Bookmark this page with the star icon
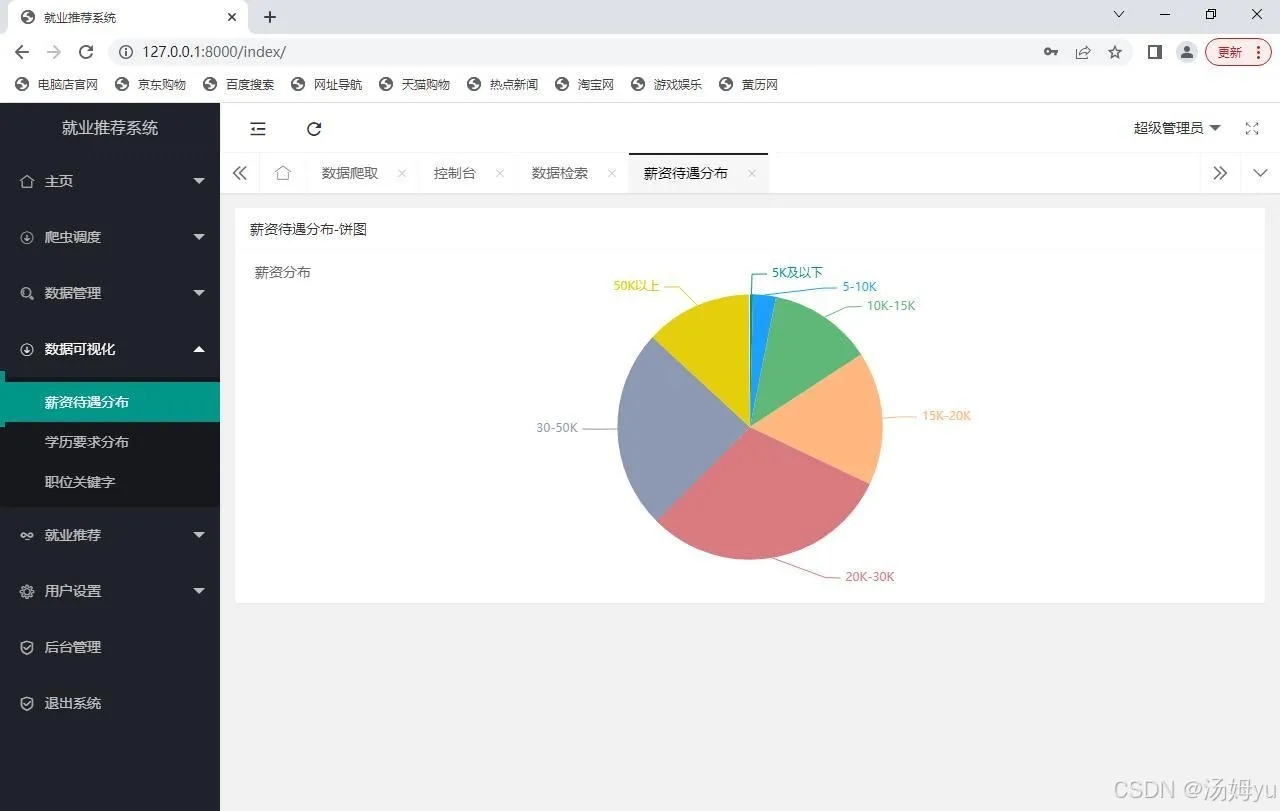 [x=1115, y=52]
